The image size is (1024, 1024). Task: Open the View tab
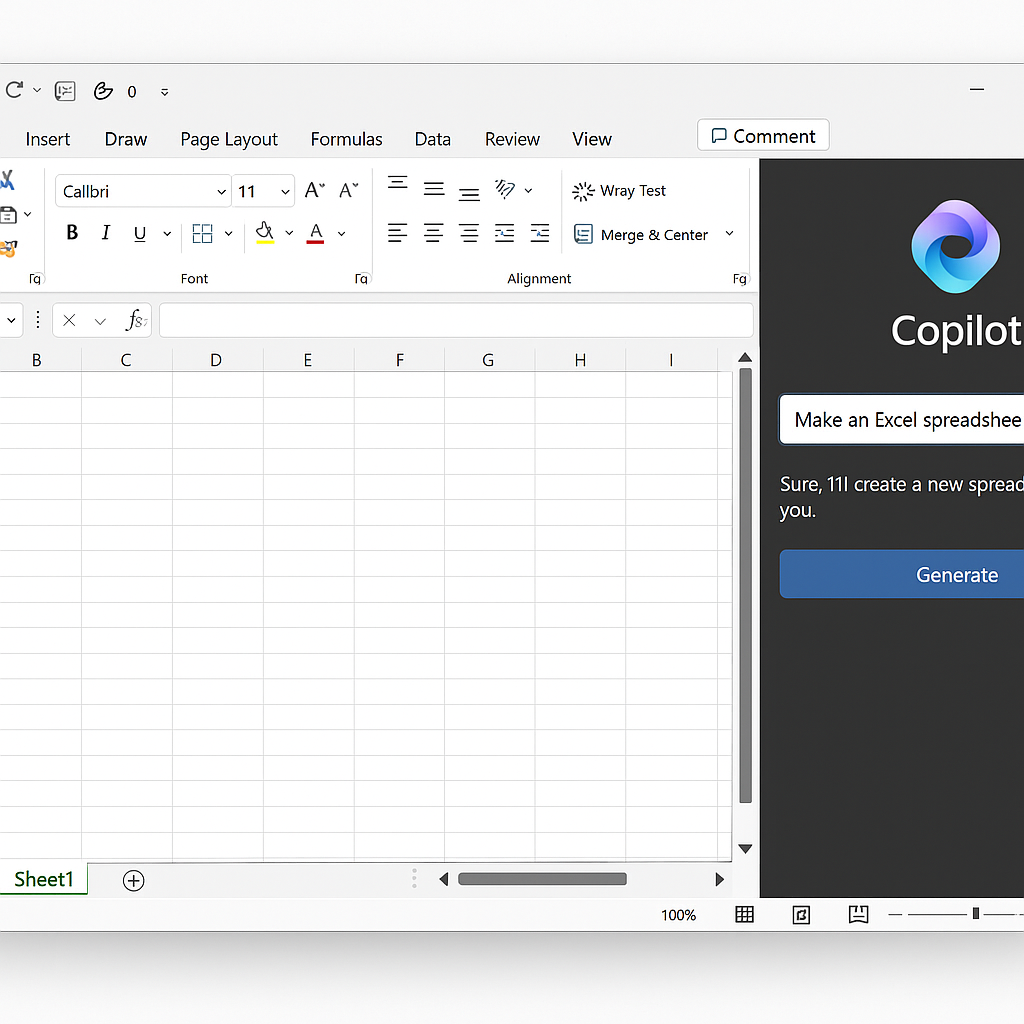click(x=592, y=139)
